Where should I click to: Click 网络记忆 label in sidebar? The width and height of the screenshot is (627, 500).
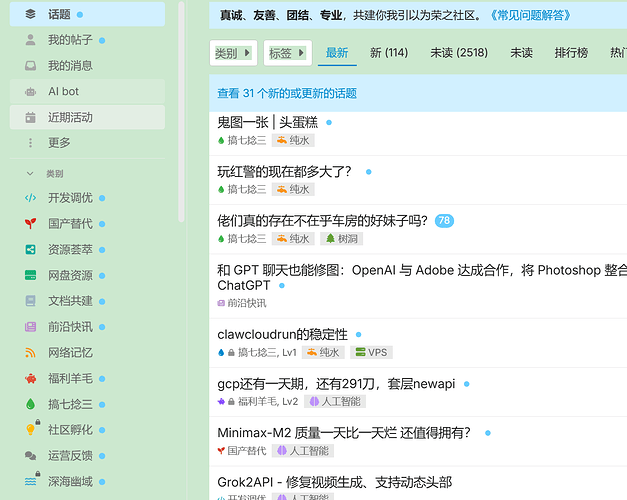70,353
